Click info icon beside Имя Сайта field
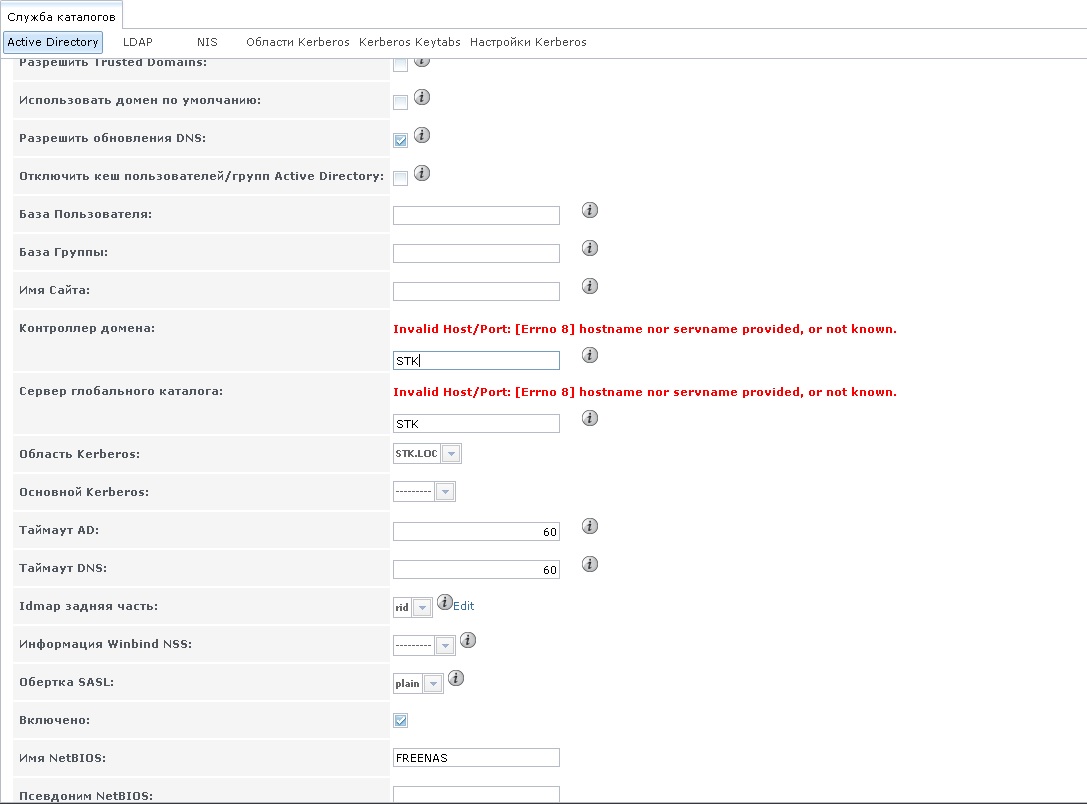Viewport: 1087px width, 804px height. (590, 286)
